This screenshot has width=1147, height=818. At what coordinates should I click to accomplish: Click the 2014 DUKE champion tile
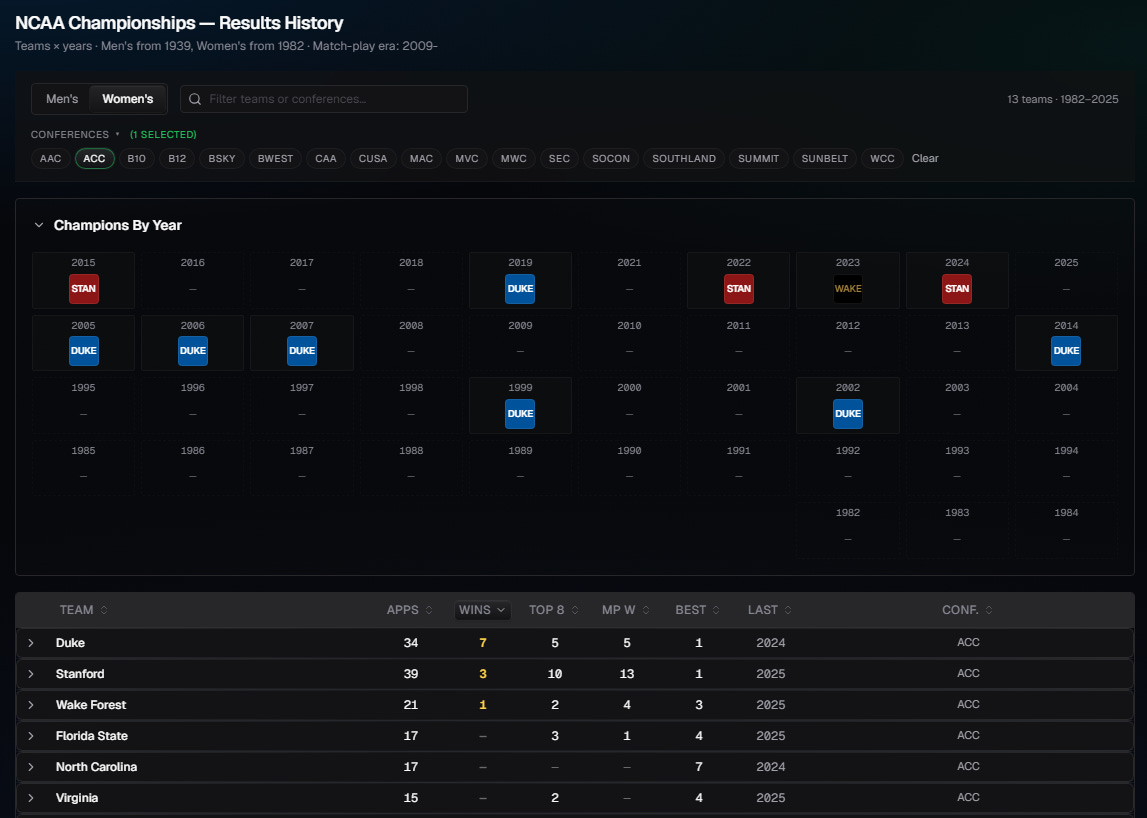click(x=1066, y=343)
